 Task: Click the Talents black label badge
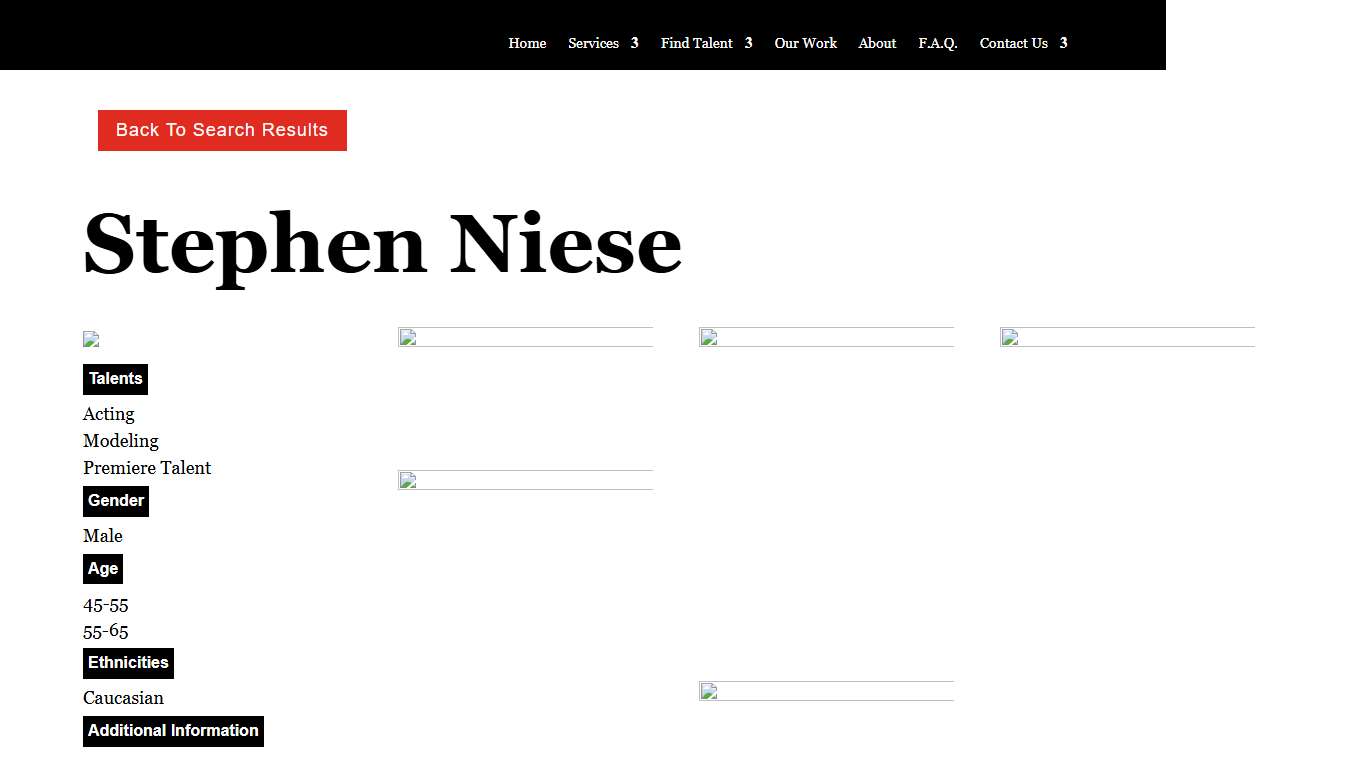click(115, 379)
